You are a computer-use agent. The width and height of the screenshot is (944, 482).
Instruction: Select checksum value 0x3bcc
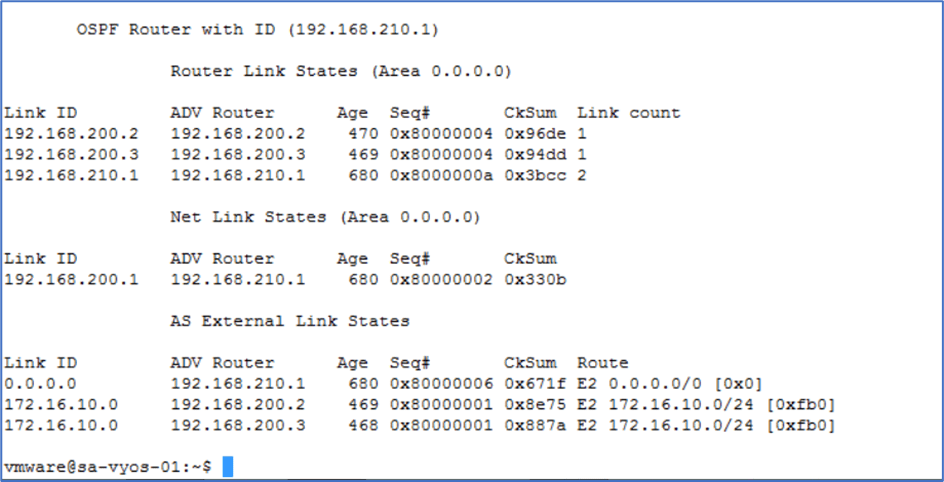tap(531, 176)
